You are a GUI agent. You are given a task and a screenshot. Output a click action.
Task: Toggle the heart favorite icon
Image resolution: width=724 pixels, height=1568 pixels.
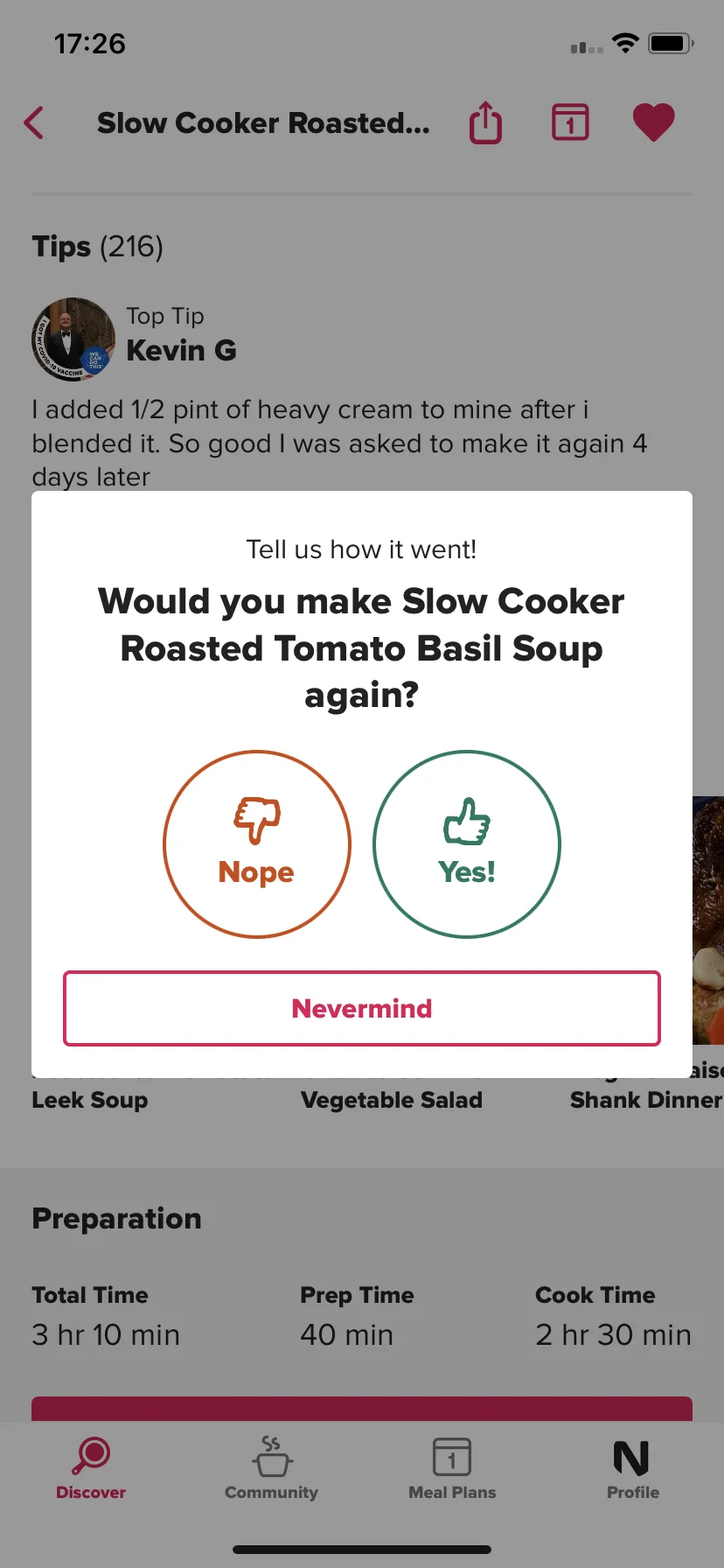pos(653,122)
